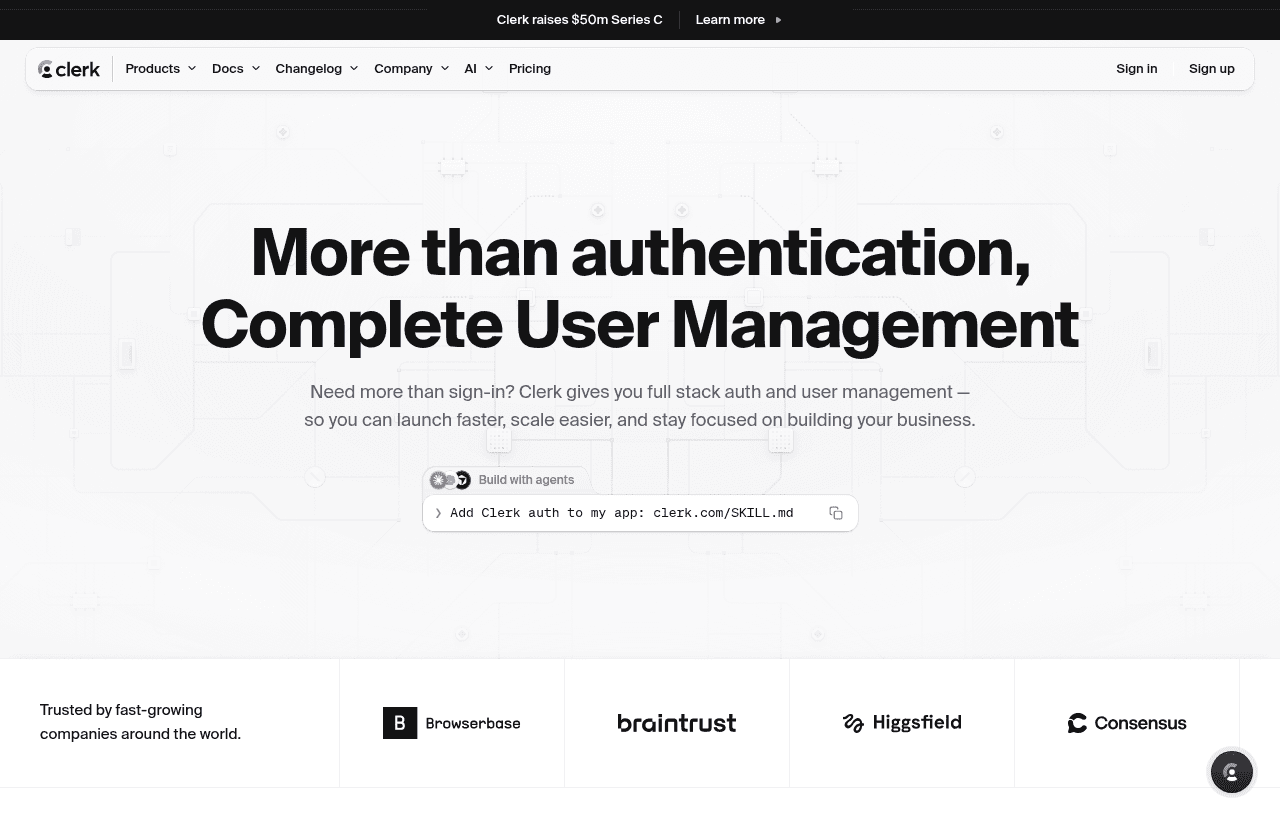Screen dimensions: 1280x820
Task: Open the chat widget in the bottom corner
Action: [x=1232, y=772]
